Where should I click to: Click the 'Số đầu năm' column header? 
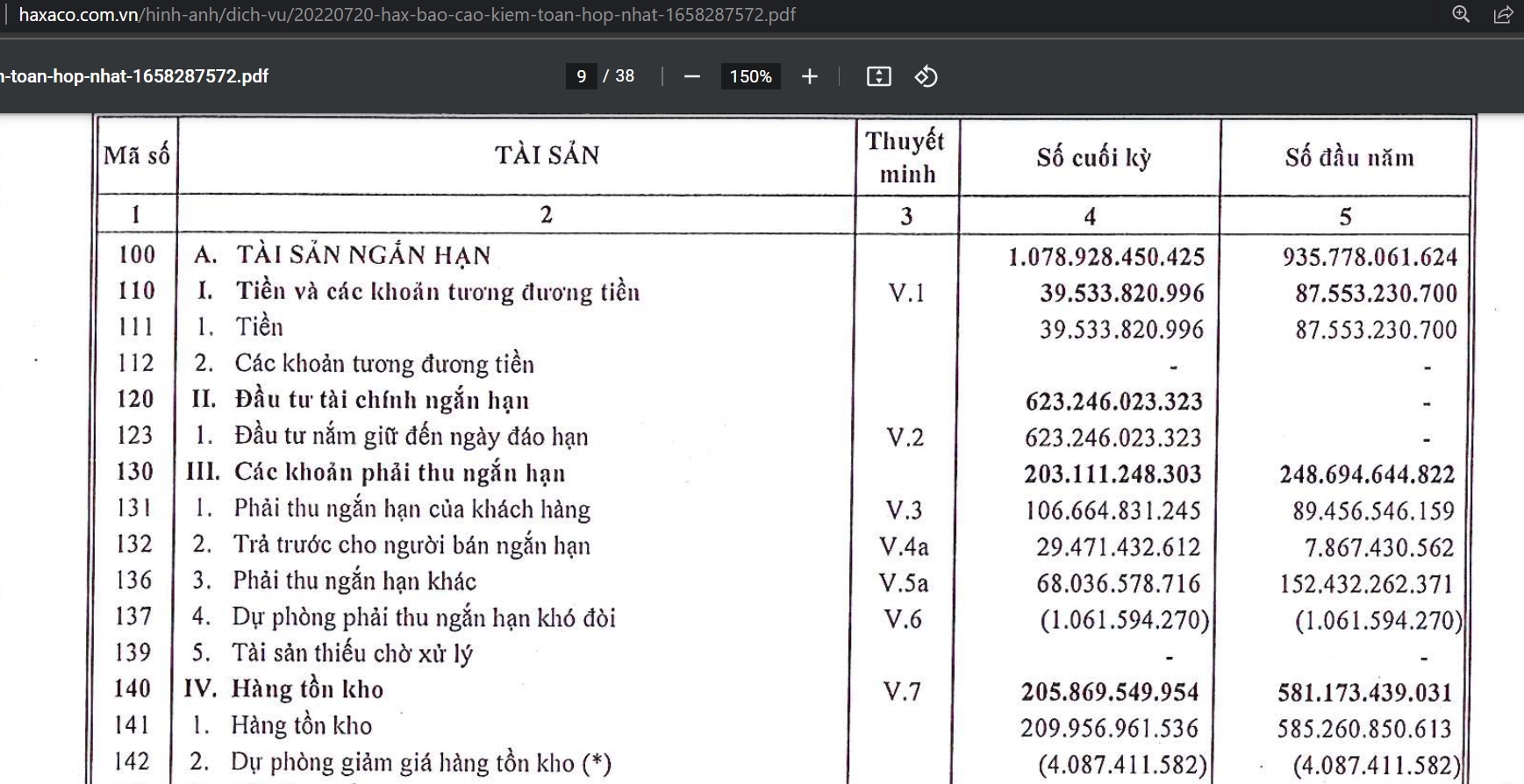click(x=1349, y=158)
